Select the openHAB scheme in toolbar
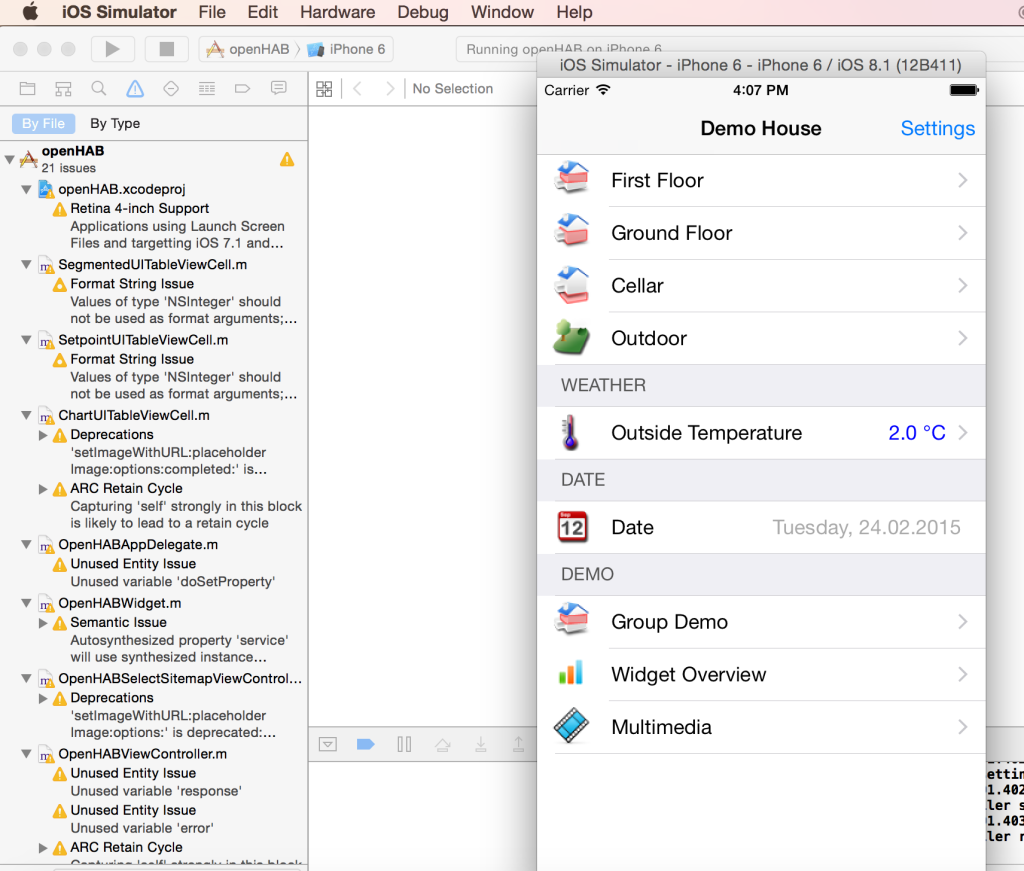Screen dimensions: 1024x871 point(248,49)
